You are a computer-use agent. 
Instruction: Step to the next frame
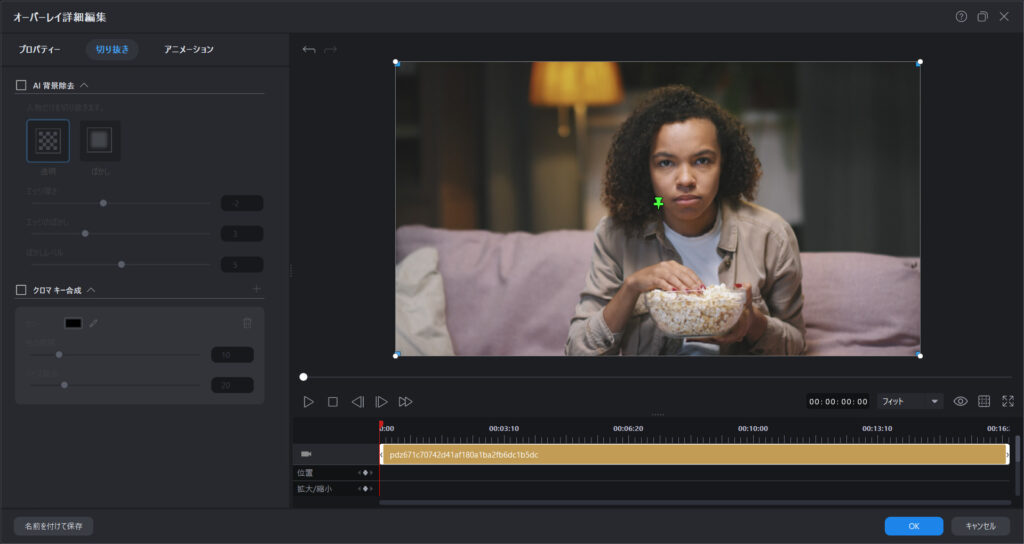click(381, 401)
